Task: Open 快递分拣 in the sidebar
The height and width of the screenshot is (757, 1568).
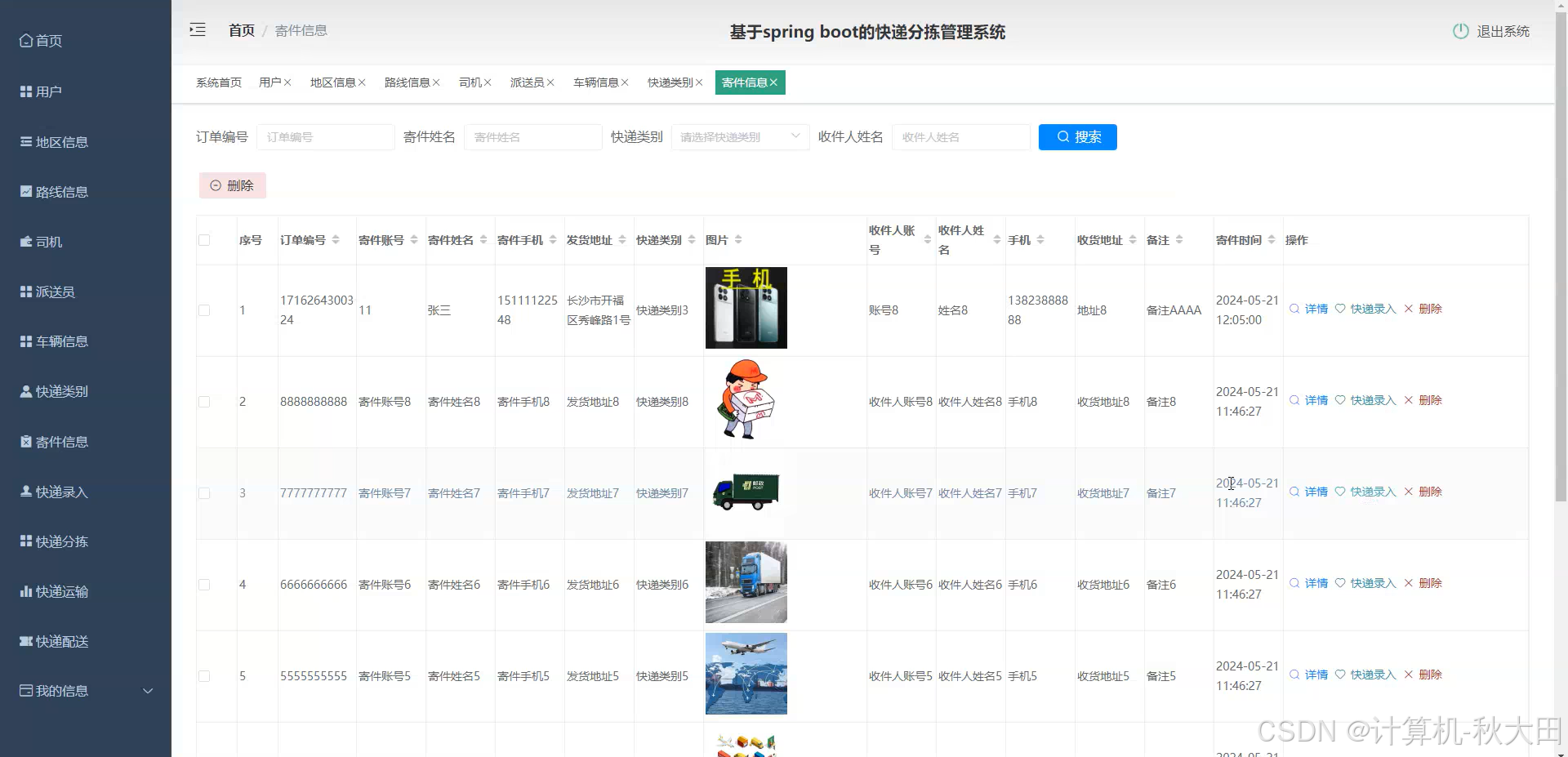Action: click(x=54, y=541)
